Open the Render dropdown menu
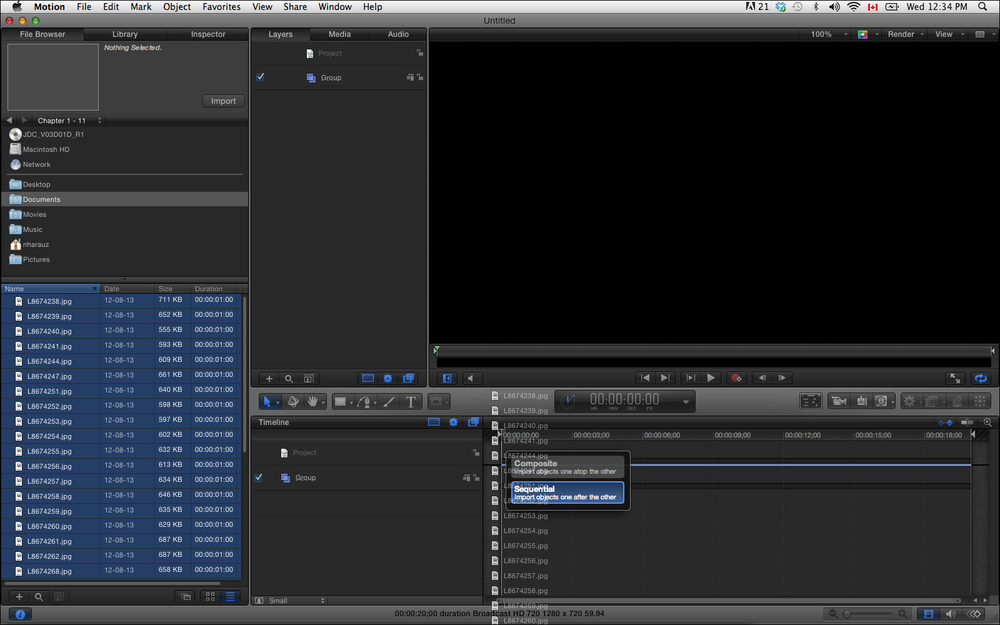 904,34
